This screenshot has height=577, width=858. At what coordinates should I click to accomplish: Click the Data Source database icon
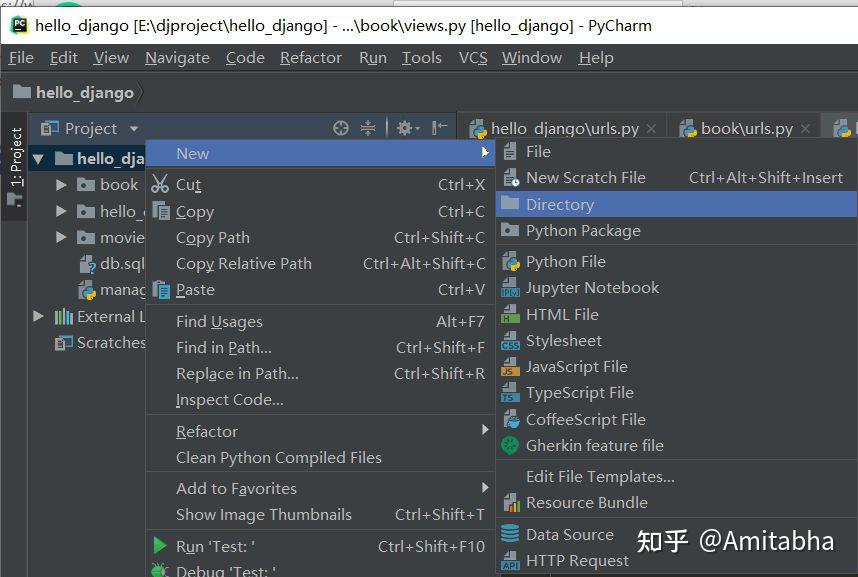coord(510,533)
